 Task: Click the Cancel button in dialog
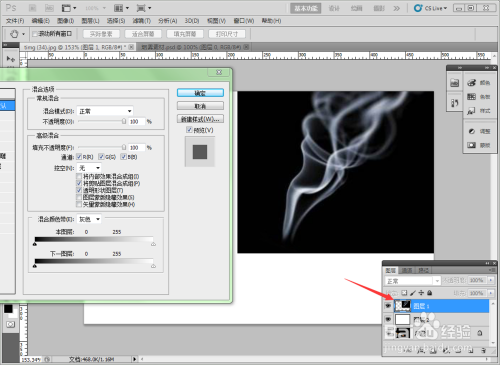click(200, 106)
